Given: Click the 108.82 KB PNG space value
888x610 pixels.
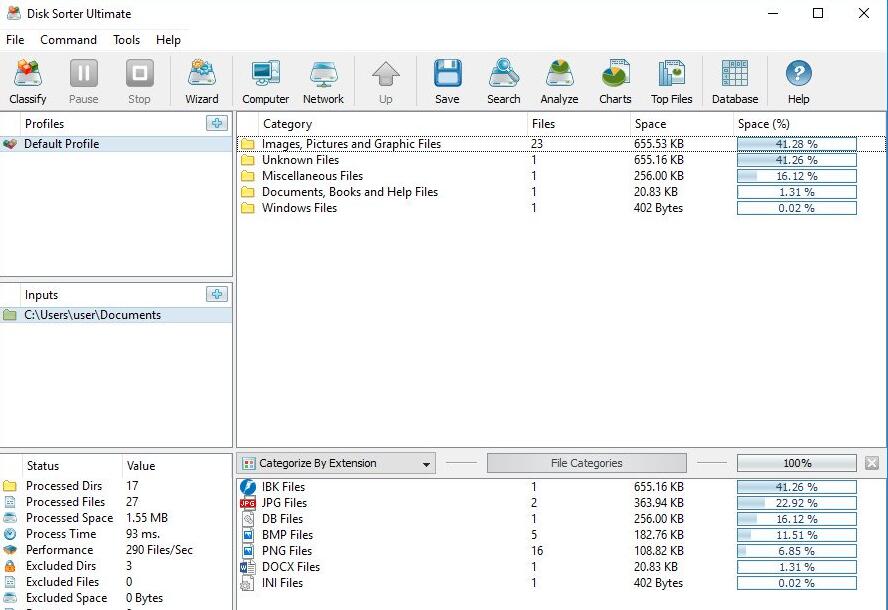Looking at the screenshot, I should [x=659, y=551].
